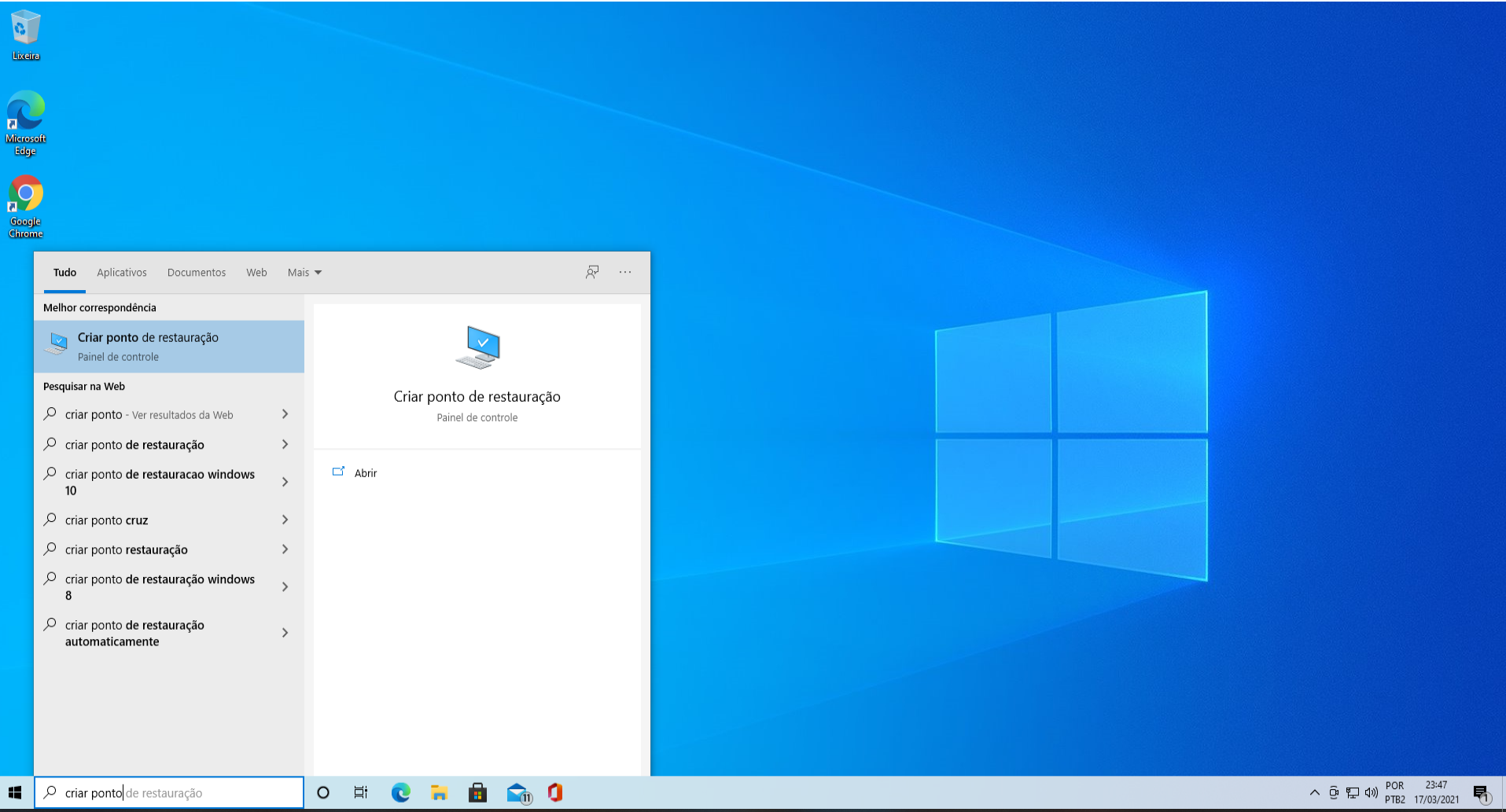This screenshot has width=1506, height=812.
Task: Expand the hidden icons in the system tray
Action: pos(1313,792)
